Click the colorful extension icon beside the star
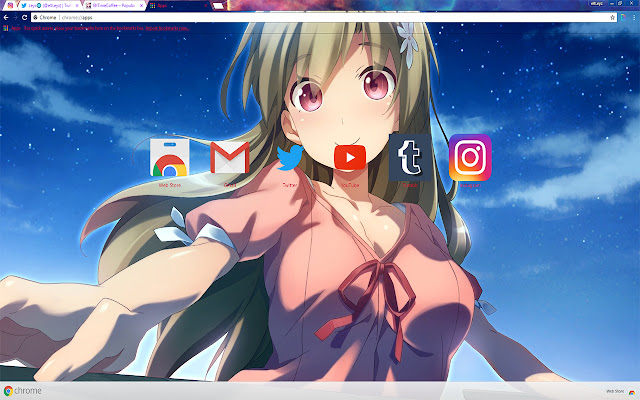The width and height of the screenshot is (640, 400). coord(623,18)
